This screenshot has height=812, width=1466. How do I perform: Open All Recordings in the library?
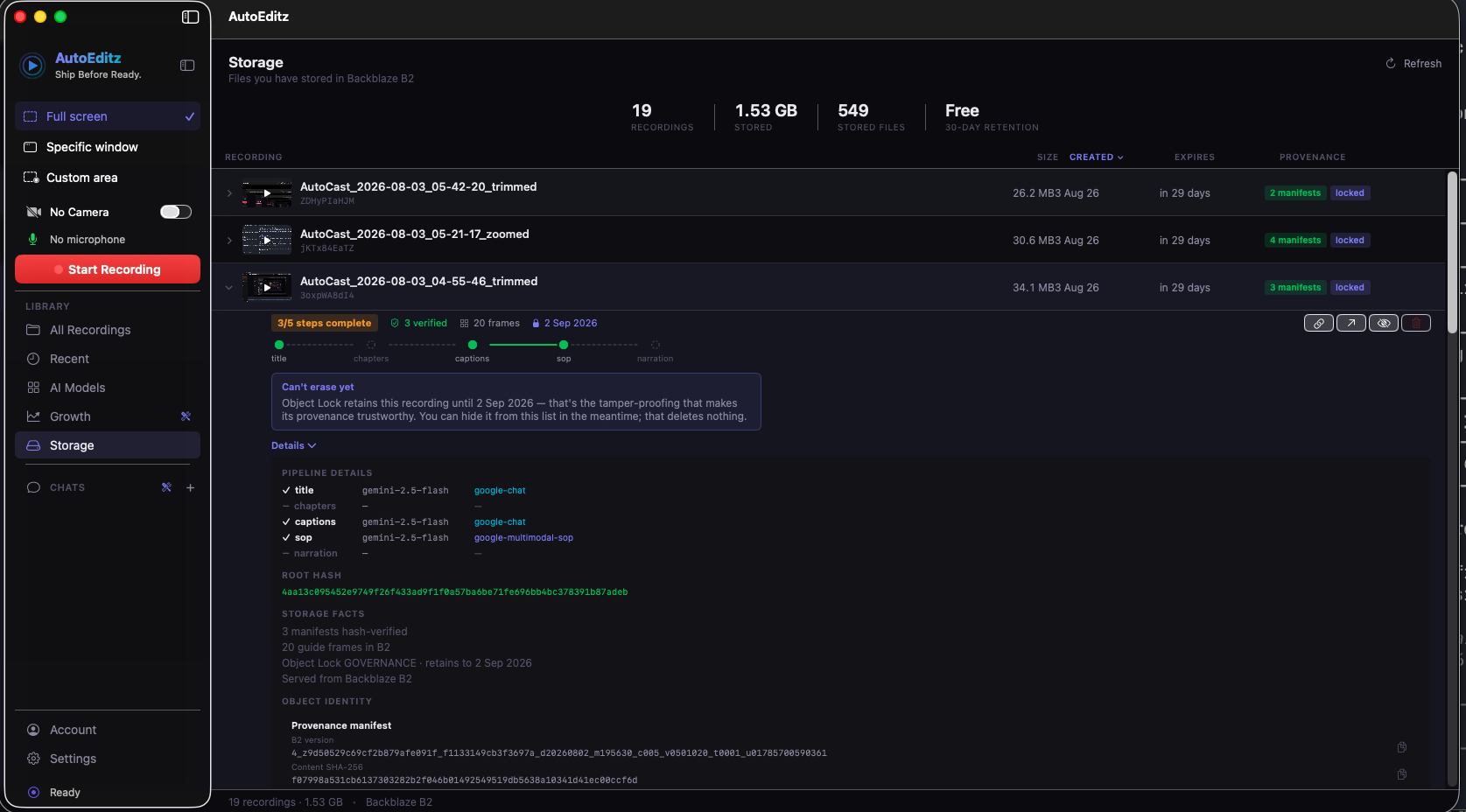coord(108,330)
